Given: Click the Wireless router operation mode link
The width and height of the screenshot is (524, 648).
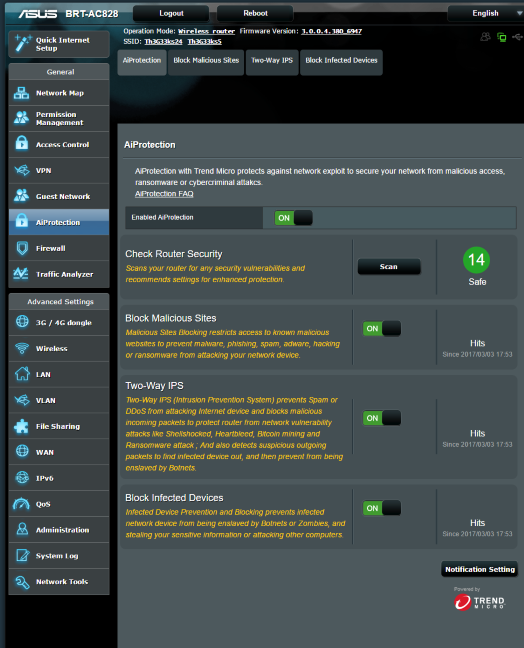Looking at the screenshot, I should tap(206, 31).
